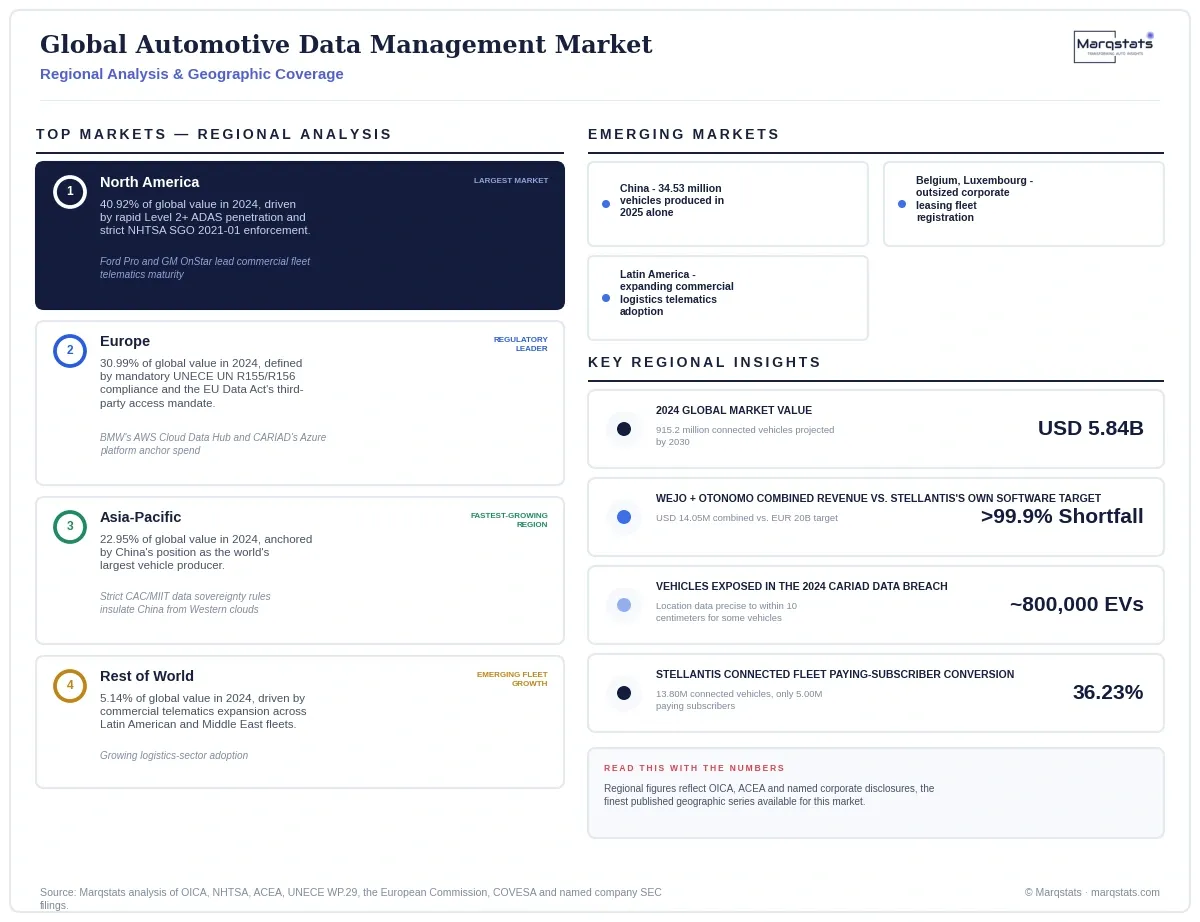Click the REGULATORY LEADER tag
The width and height of the screenshot is (1200, 922).
521,344
